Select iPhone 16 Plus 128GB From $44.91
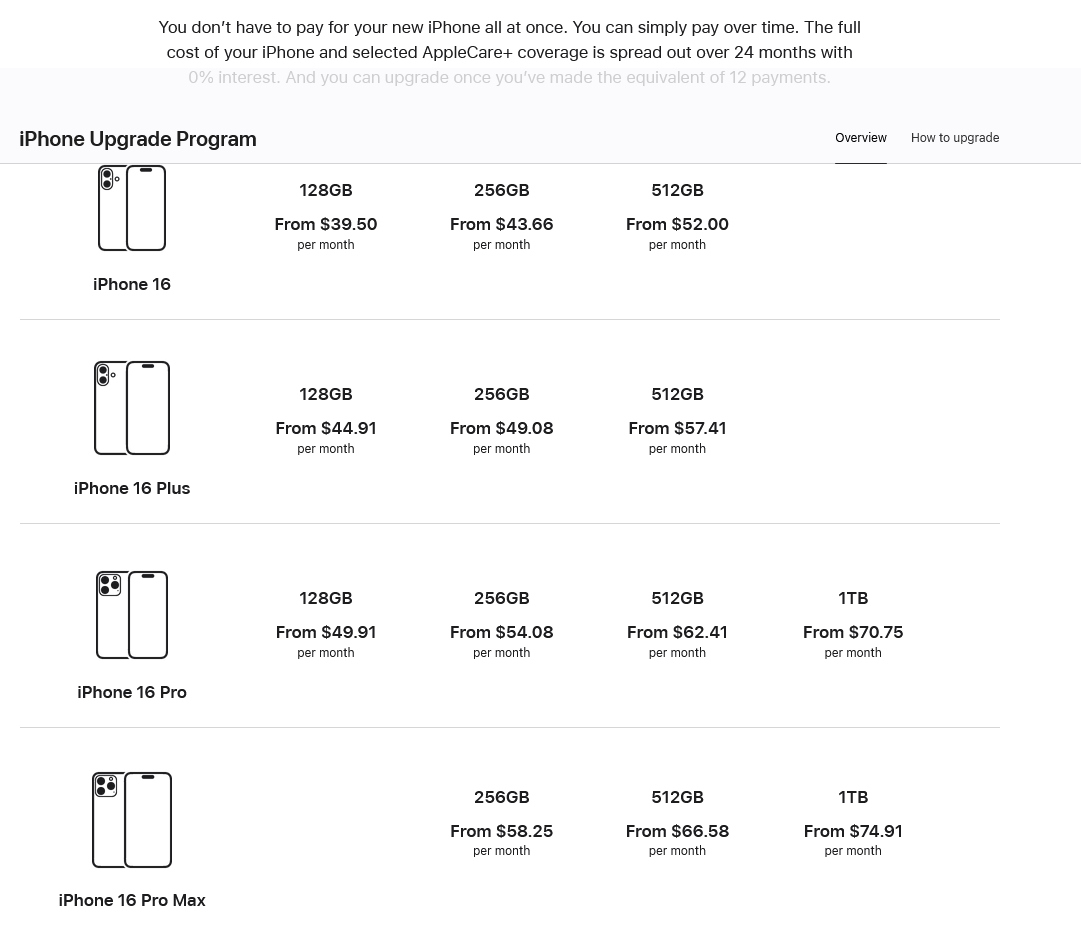Viewport: 1081px width, 936px height. [x=325, y=420]
